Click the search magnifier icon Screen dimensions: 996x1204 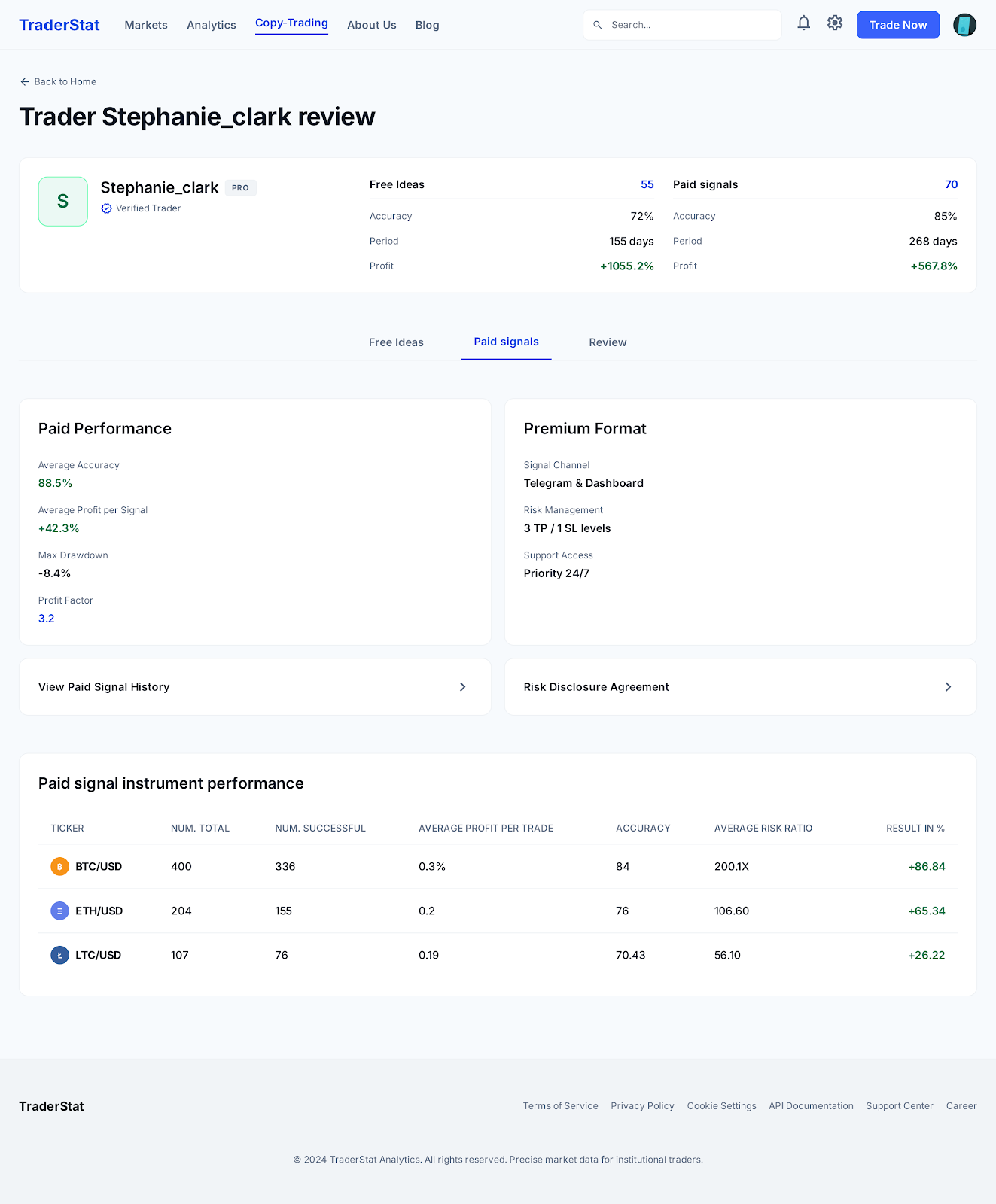coord(598,25)
